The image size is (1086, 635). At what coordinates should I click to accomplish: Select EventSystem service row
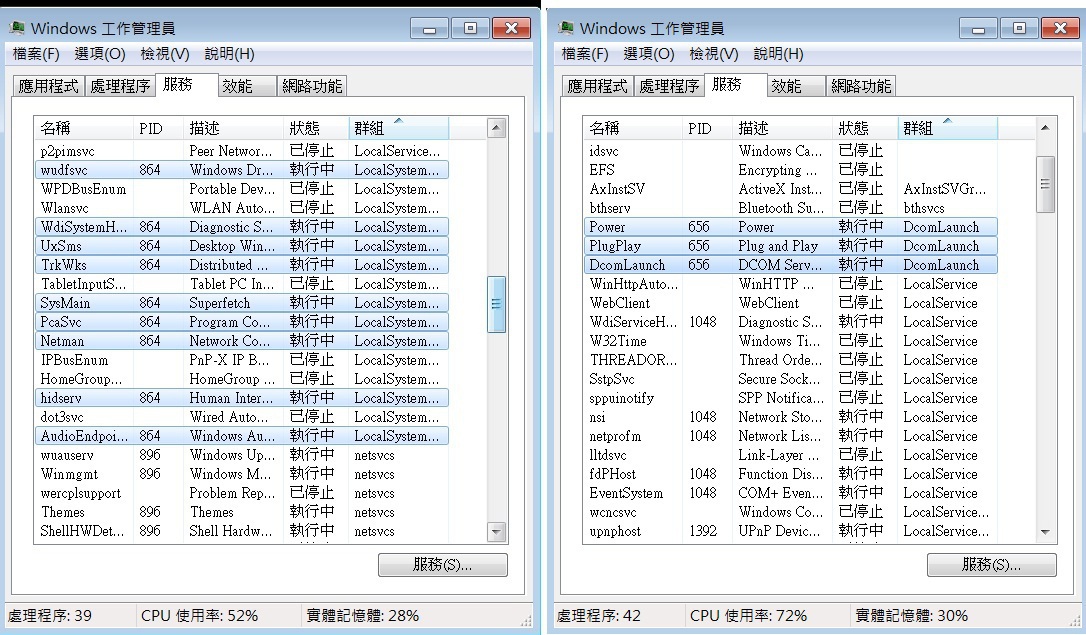[x=791, y=493]
